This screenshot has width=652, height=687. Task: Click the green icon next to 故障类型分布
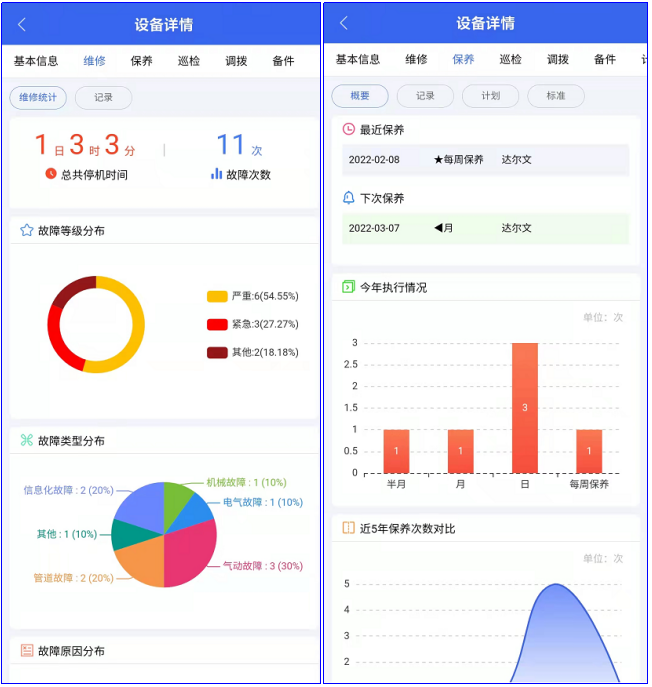point(27,440)
